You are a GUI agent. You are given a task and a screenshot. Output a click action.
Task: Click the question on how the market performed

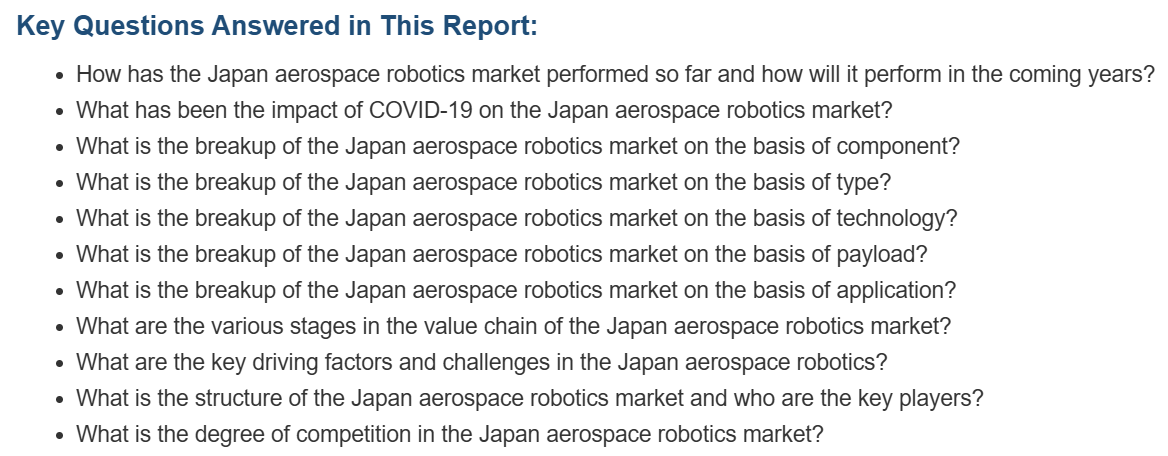coord(615,75)
